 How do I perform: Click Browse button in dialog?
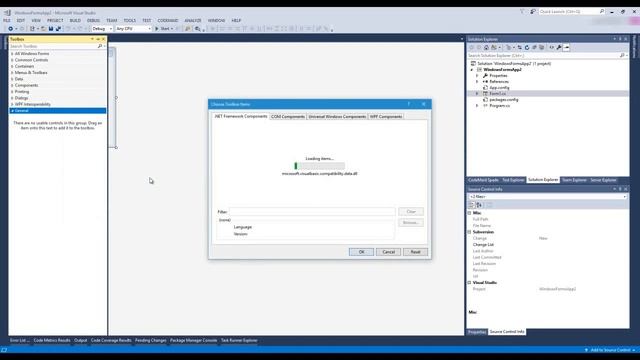click(x=411, y=223)
